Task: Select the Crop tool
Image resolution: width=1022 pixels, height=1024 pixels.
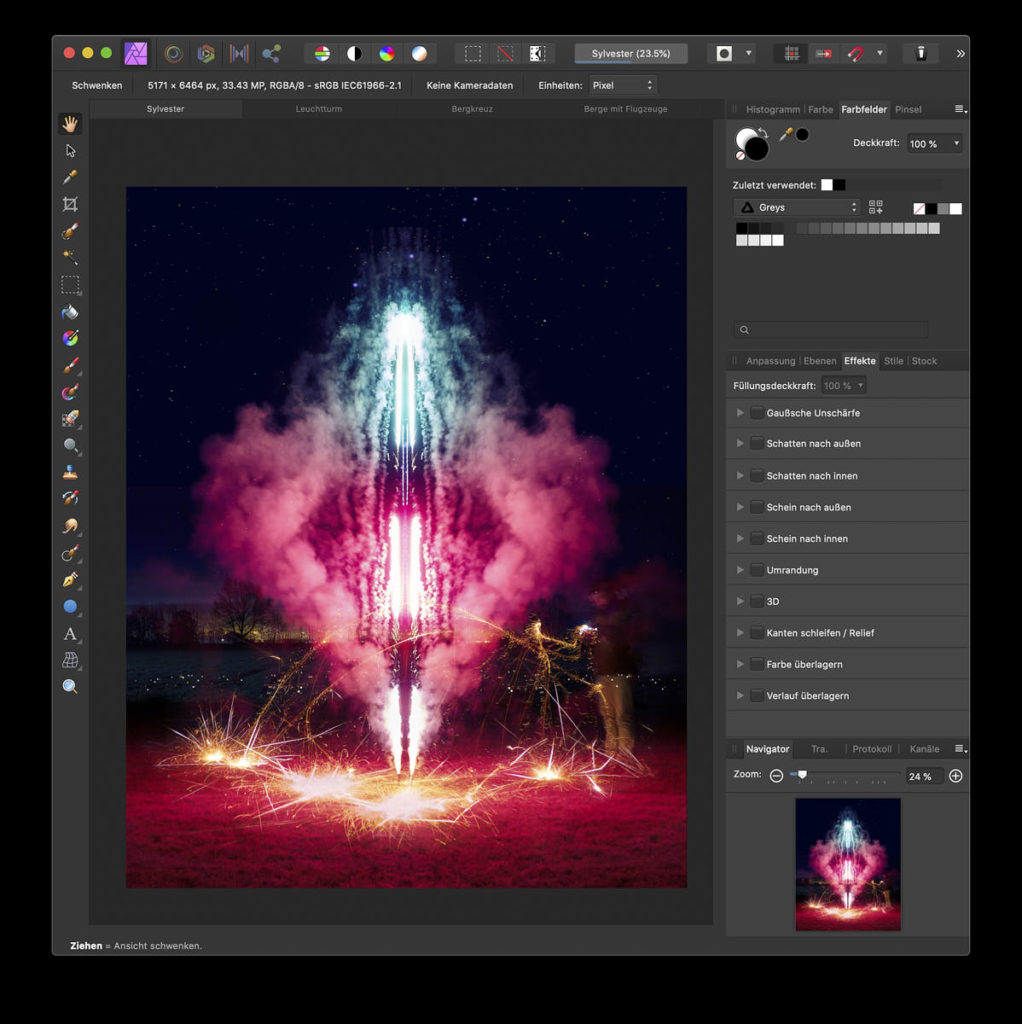Action: pyautogui.click(x=70, y=204)
